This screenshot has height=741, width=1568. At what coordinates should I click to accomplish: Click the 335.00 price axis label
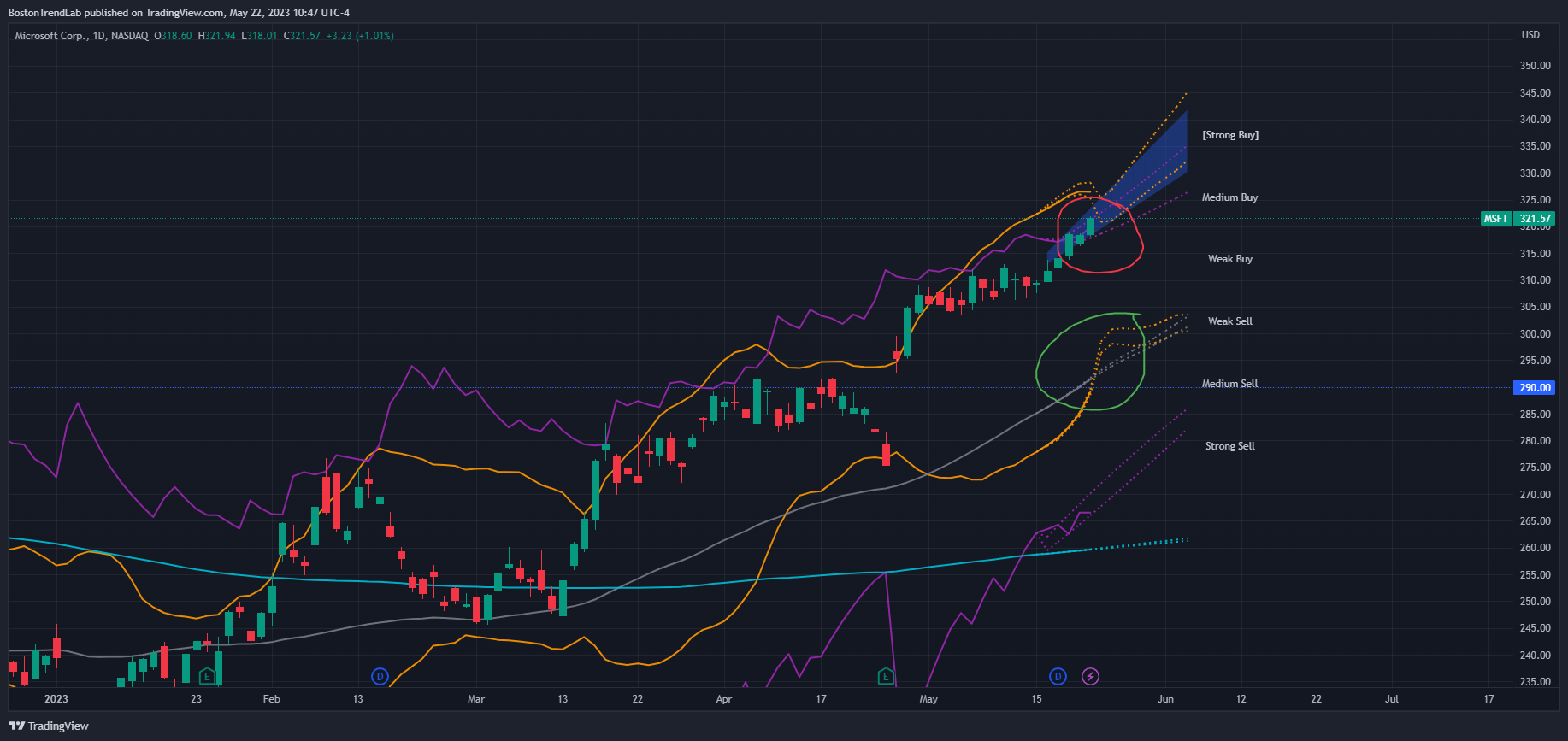click(1535, 146)
